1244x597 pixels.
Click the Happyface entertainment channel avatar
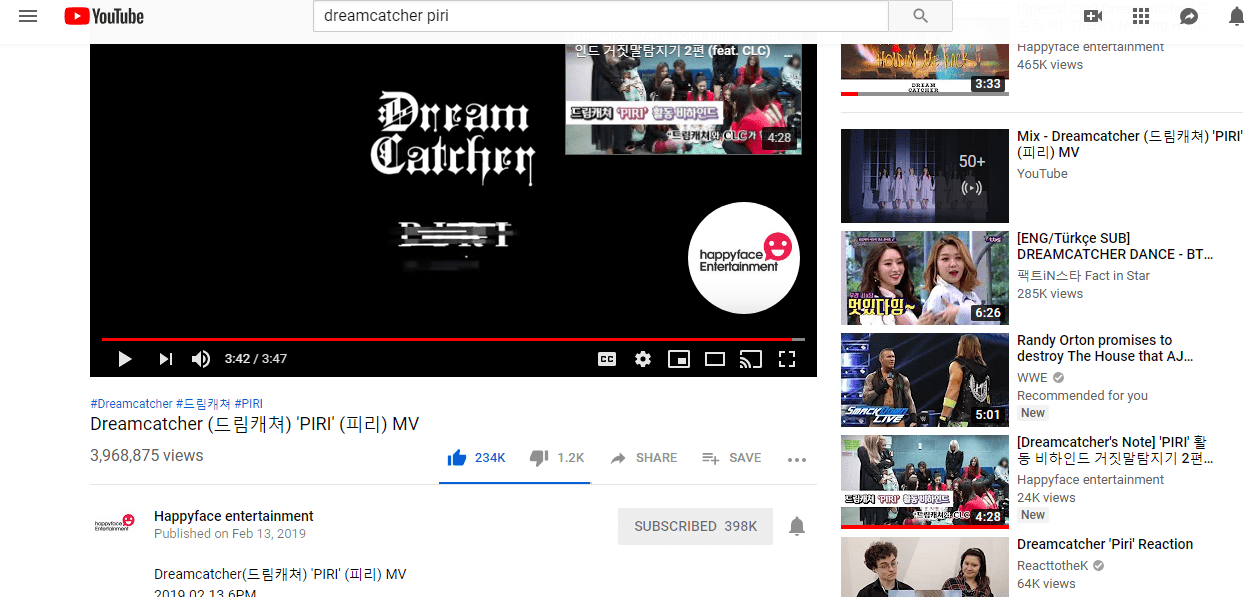point(114,523)
